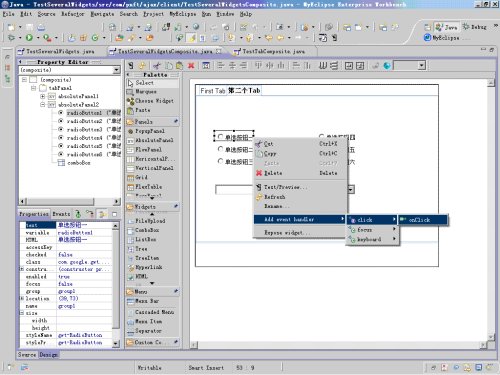The height and width of the screenshot is (375, 500).
Task: Collapse the tabPanel tree node
Action: [33, 88]
